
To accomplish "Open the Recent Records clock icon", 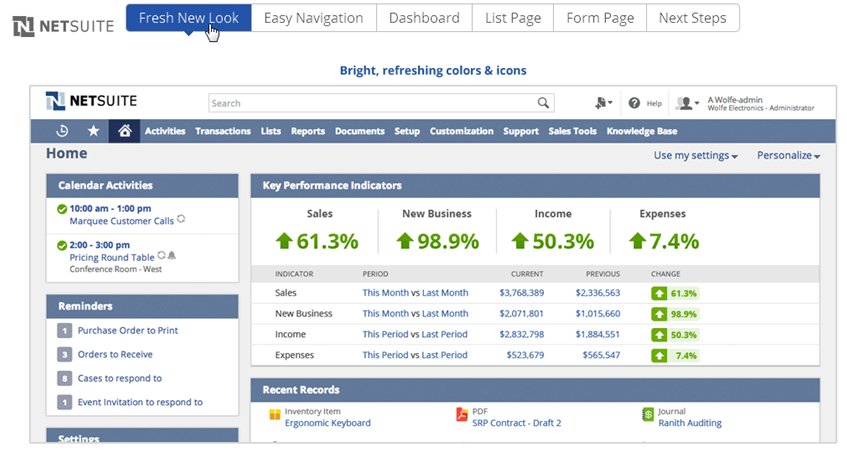I will 62,131.
